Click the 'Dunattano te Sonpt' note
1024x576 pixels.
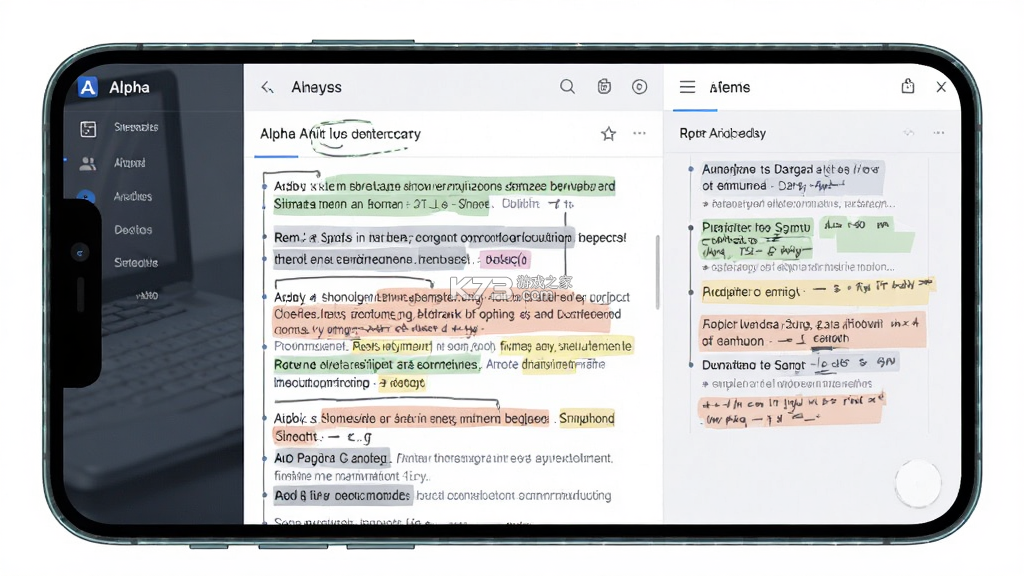tap(800, 364)
